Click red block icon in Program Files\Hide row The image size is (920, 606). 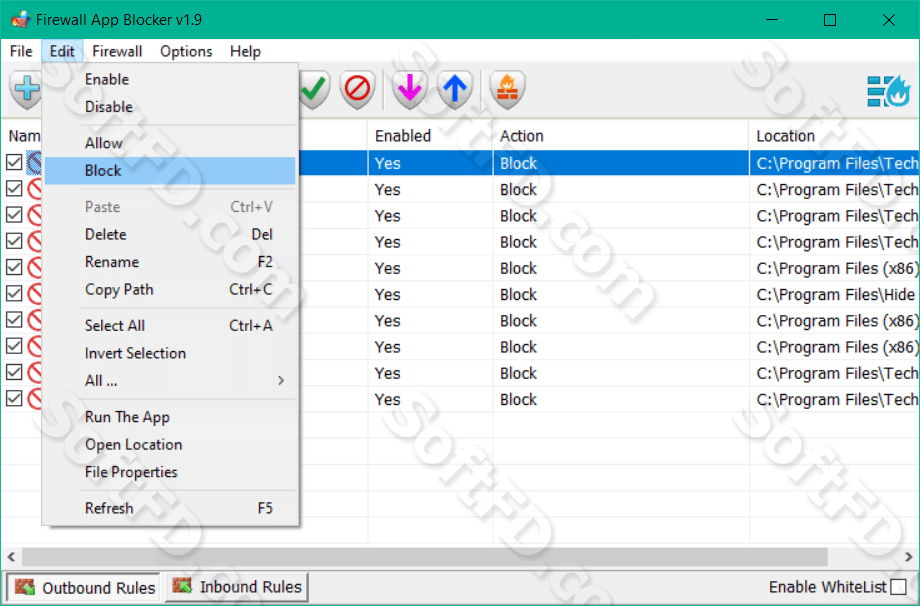(x=35, y=294)
